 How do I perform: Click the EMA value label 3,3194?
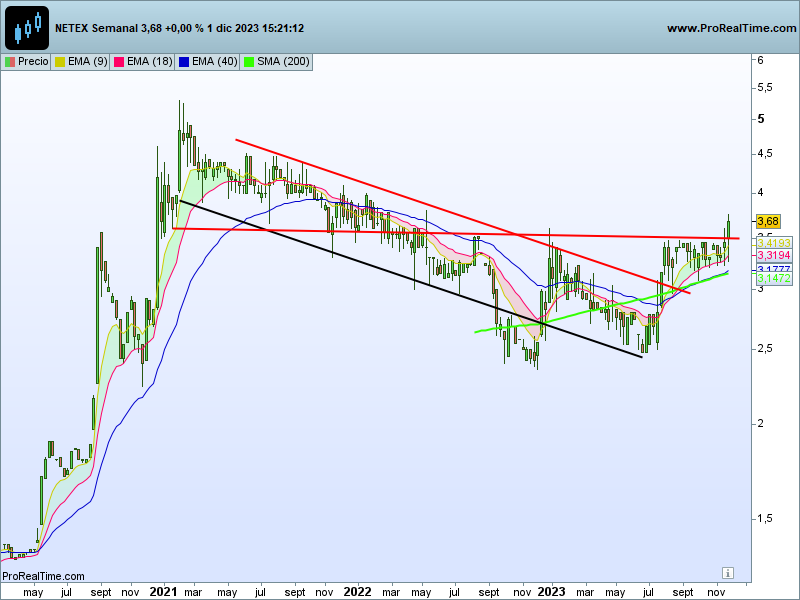pyautogui.click(x=774, y=256)
